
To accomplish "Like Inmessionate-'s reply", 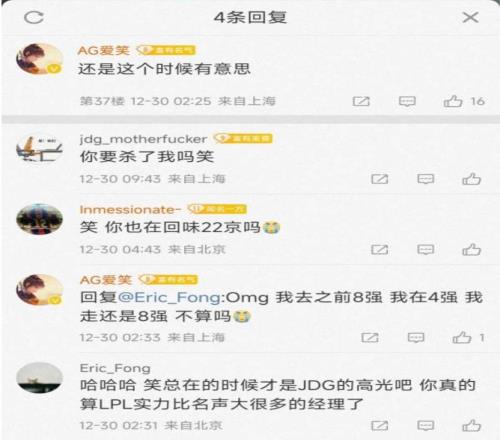I will click(x=471, y=249).
